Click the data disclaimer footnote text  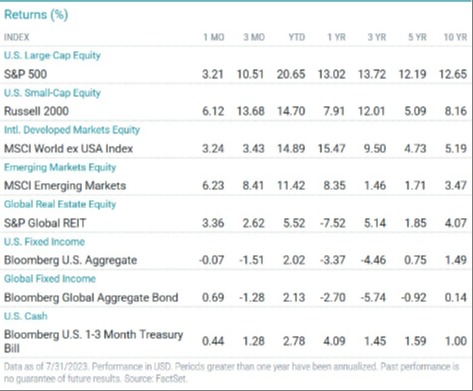click(231, 373)
